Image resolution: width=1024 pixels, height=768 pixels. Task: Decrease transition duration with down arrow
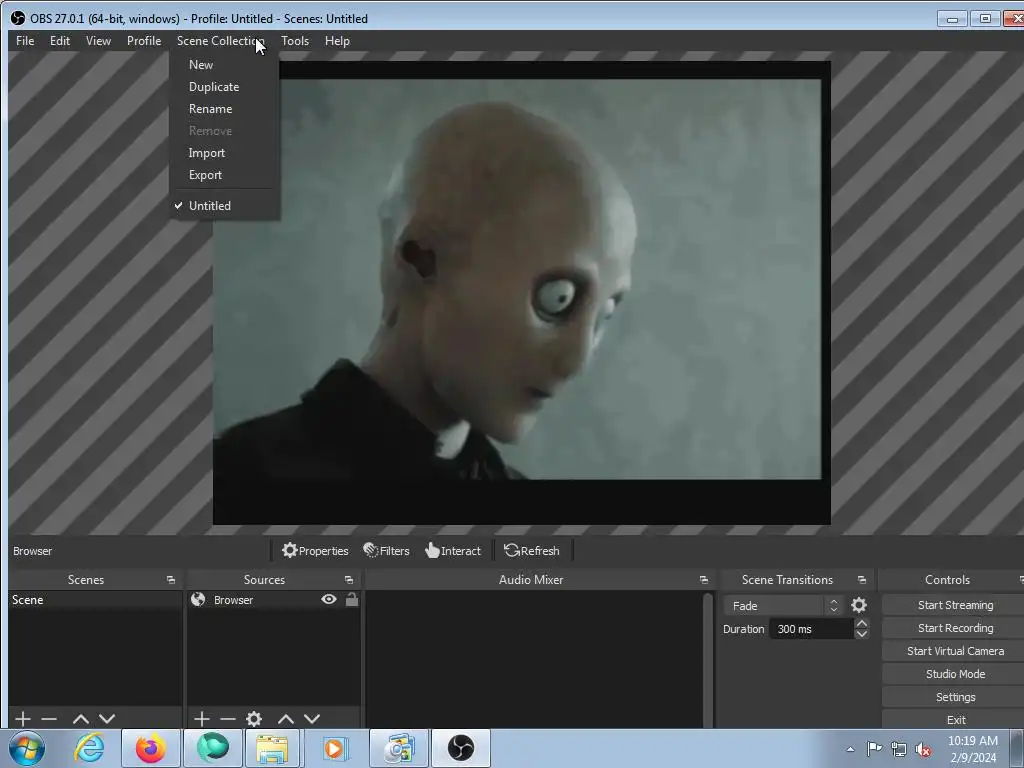click(861, 634)
